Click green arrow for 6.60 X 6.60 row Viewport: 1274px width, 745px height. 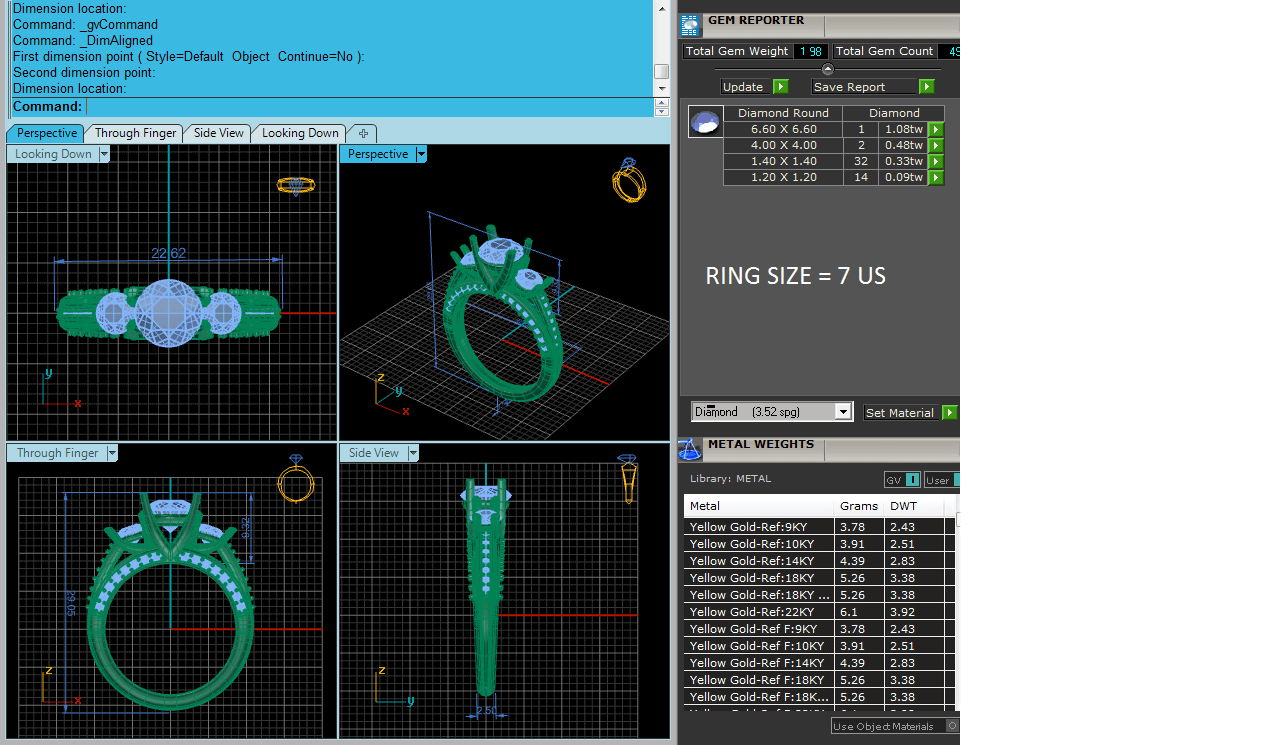[x=936, y=129]
